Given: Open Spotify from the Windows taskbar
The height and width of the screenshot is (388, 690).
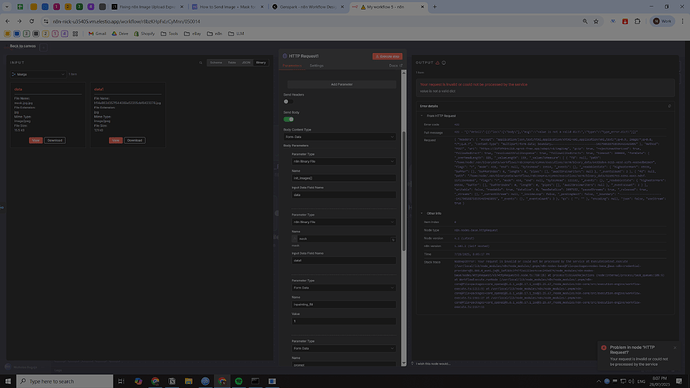Looking at the screenshot, I should [x=239, y=381].
